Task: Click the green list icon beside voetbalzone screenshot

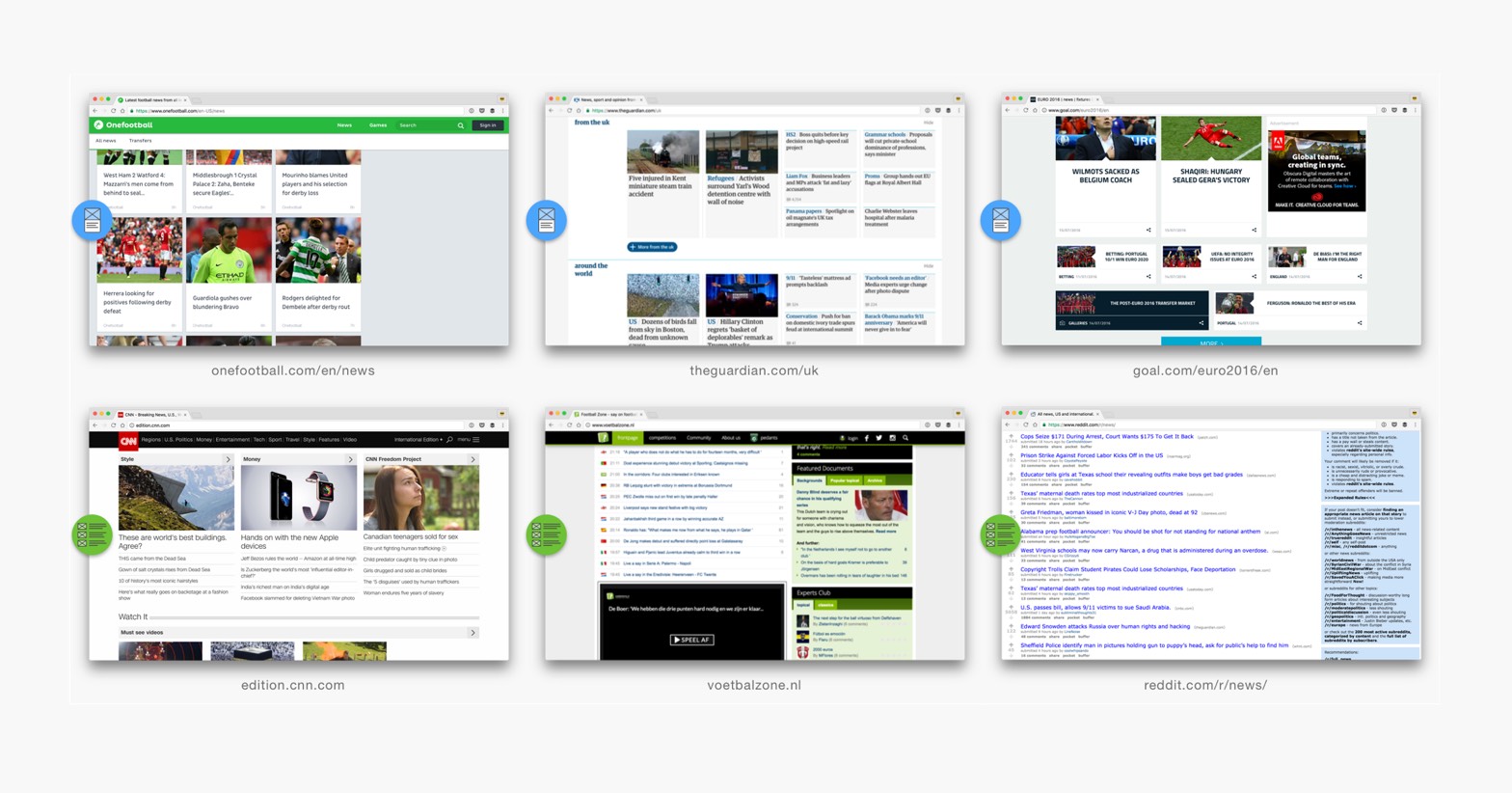Action: [547, 534]
